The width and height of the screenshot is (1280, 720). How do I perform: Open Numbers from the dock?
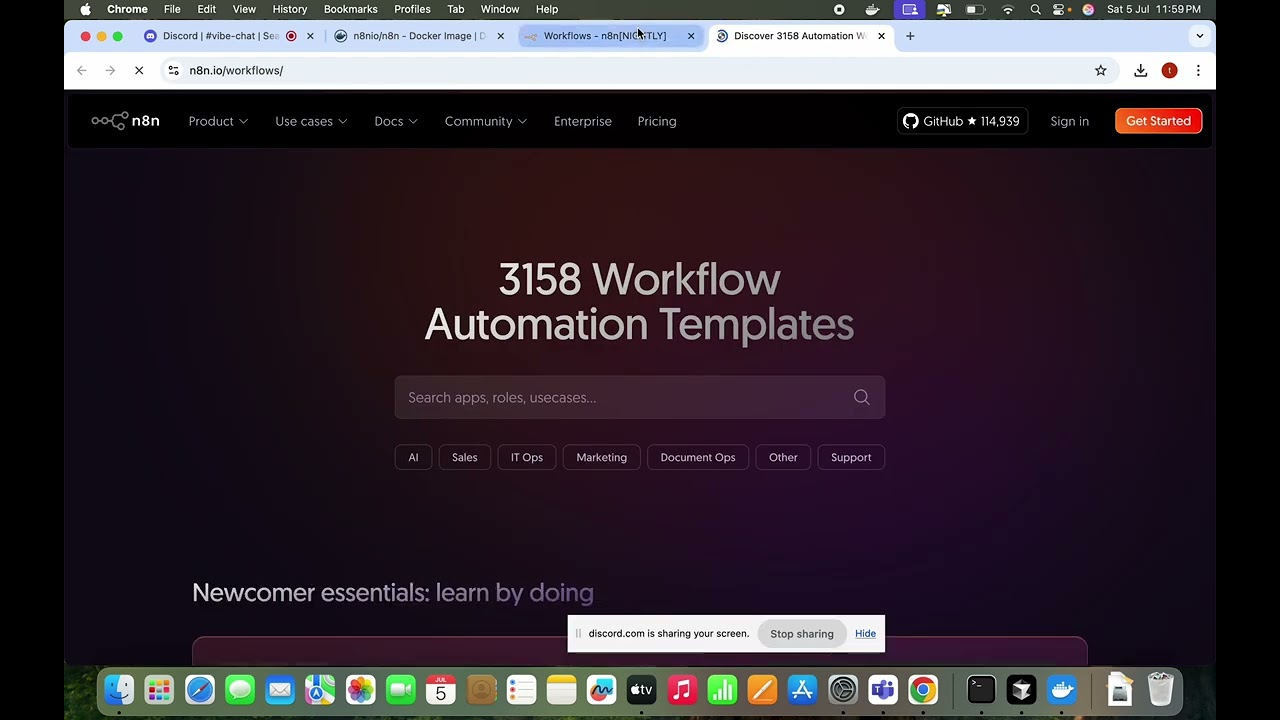click(x=722, y=690)
